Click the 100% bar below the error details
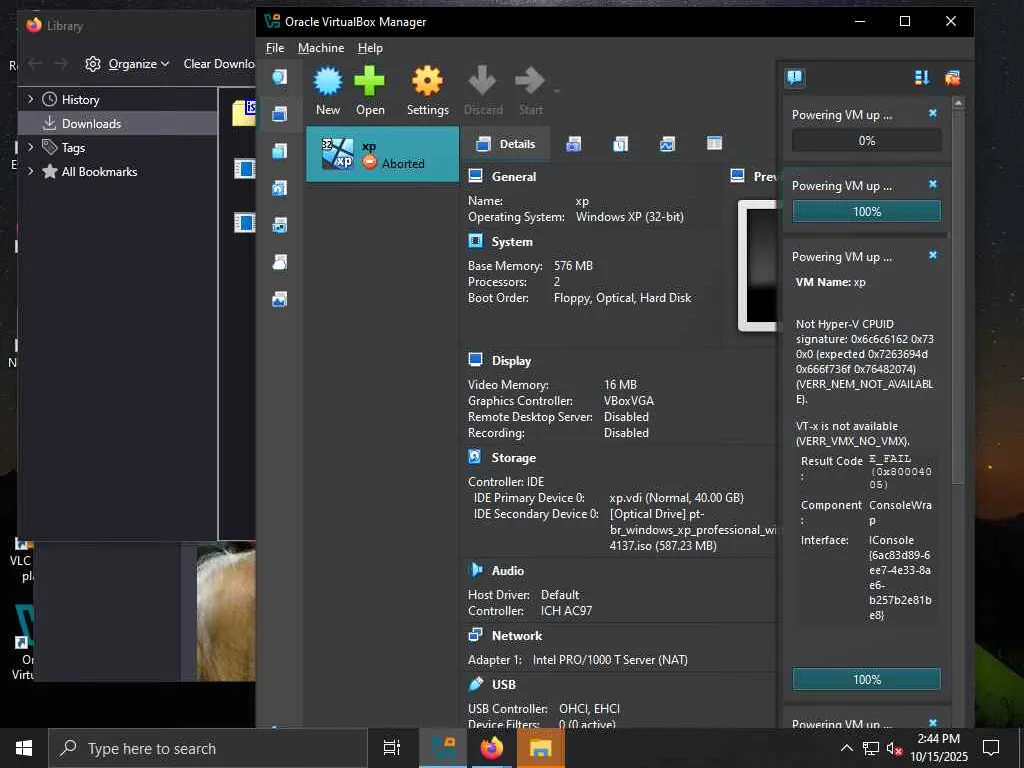The width and height of the screenshot is (1024, 768). point(867,679)
